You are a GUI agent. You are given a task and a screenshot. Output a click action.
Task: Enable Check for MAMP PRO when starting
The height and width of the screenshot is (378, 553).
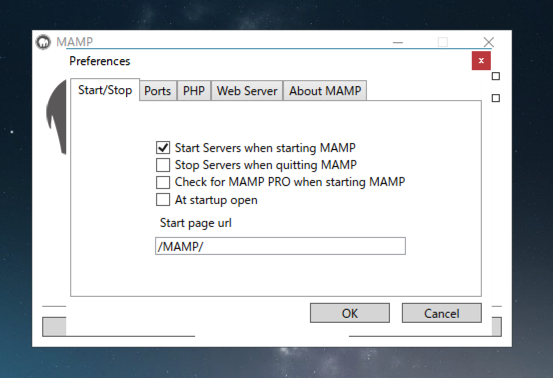(x=163, y=182)
